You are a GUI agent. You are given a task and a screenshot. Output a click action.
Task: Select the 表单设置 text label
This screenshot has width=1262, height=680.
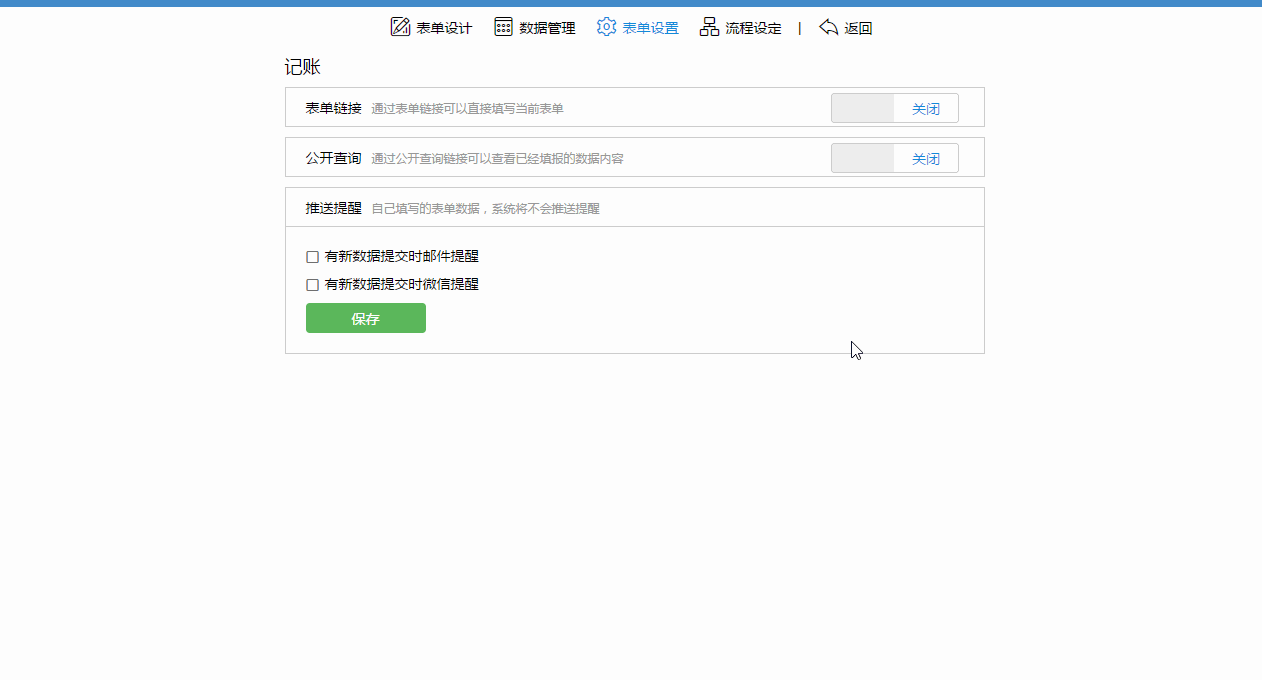(x=650, y=28)
